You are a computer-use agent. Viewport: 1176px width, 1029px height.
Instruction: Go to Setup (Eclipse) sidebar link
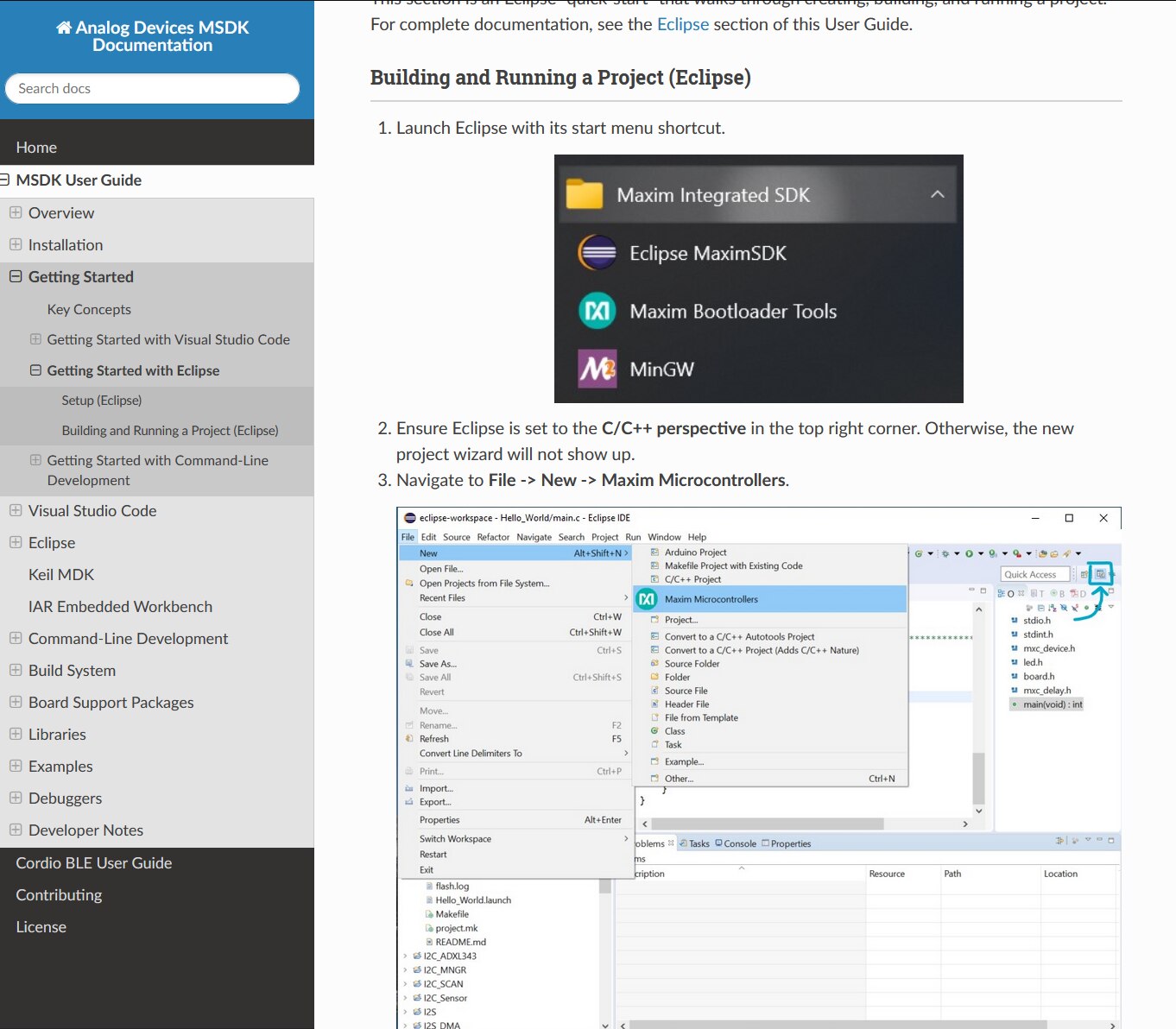102,401
